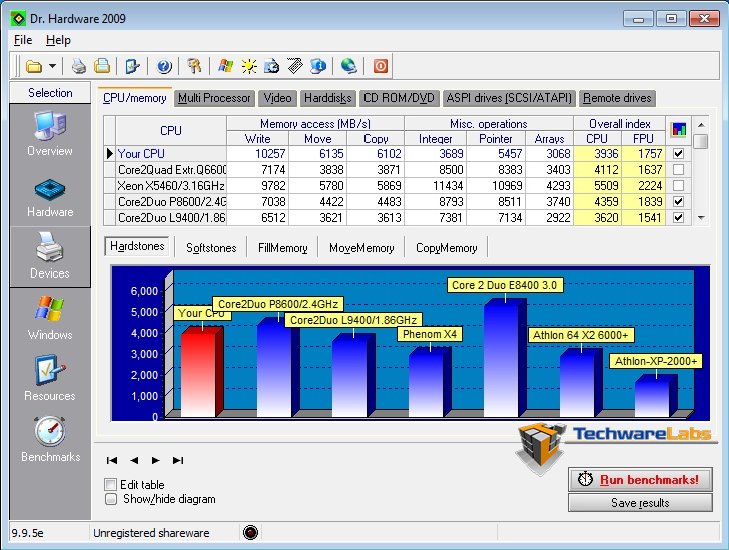This screenshot has height=550, width=729.
Task: Open the Devices sidebar section
Action: click(50, 256)
